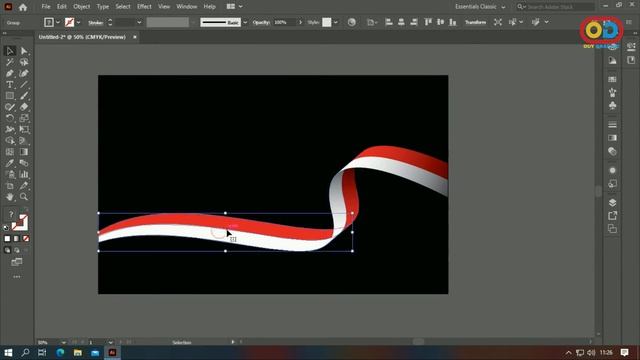This screenshot has width=640, height=360.
Task: Select the Column Graph tool
Action: (x=24, y=175)
